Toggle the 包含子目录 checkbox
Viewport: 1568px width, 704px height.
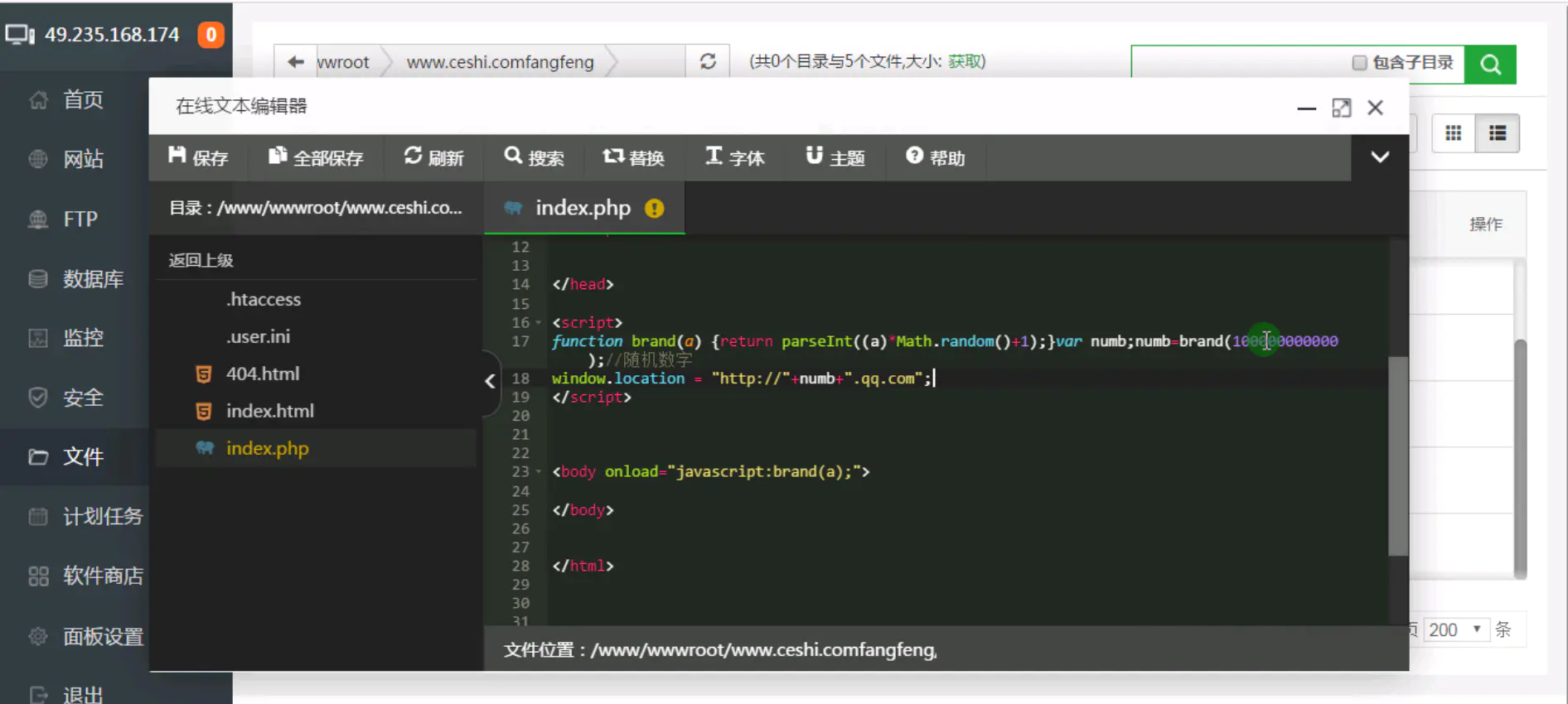coord(1359,63)
